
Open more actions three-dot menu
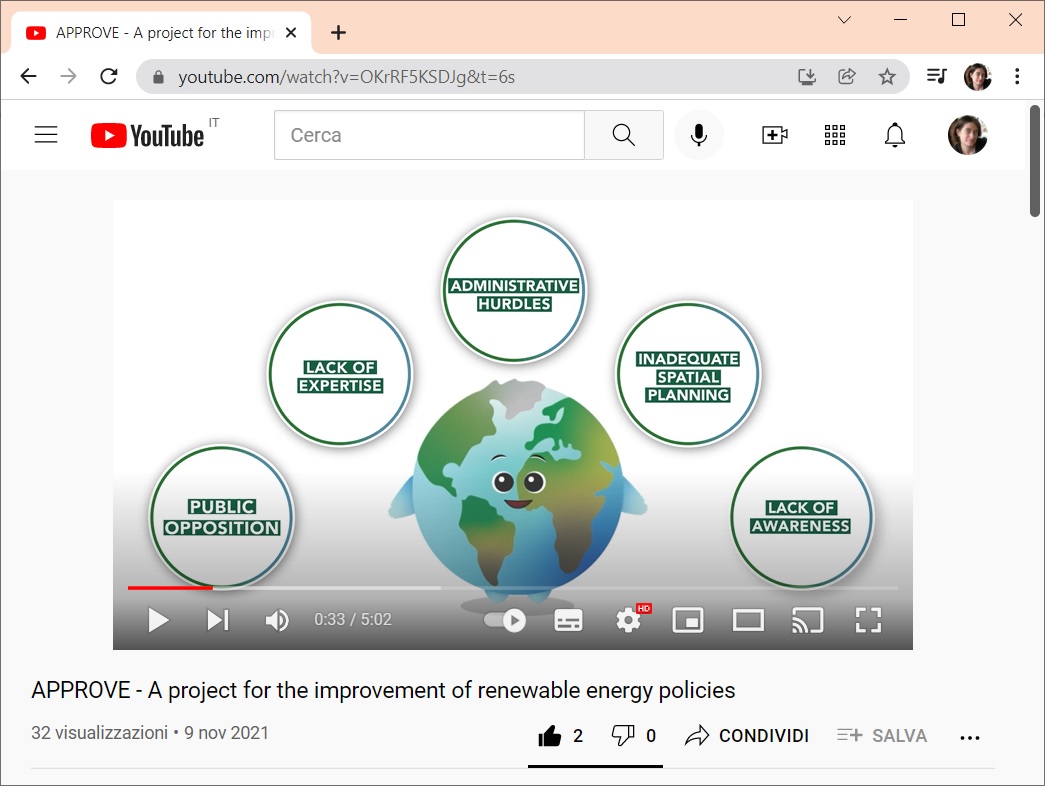pyautogui.click(x=970, y=737)
